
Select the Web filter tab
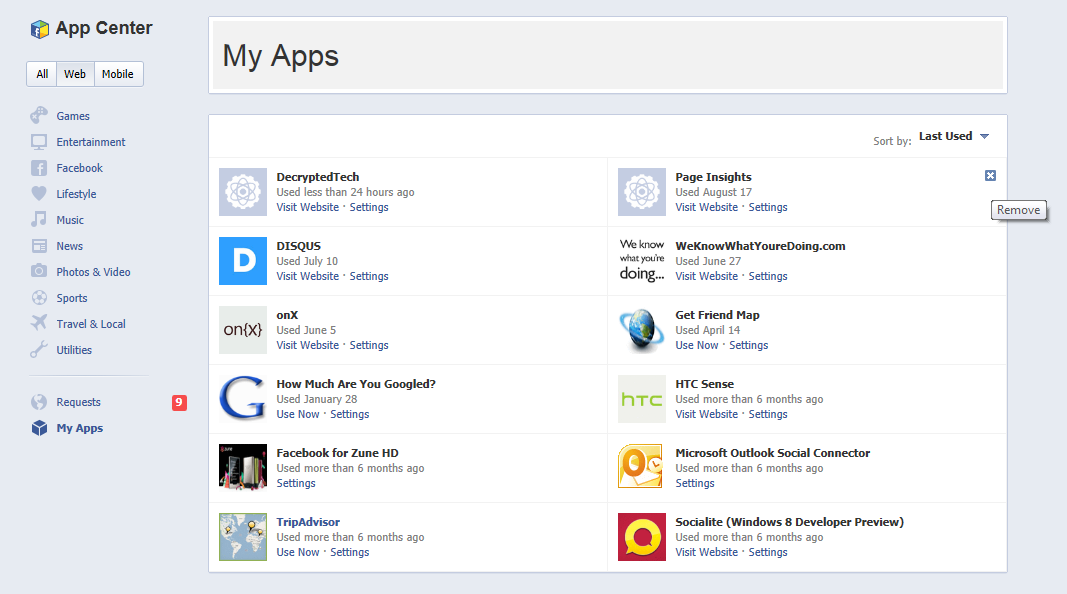pyautogui.click(x=75, y=74)
